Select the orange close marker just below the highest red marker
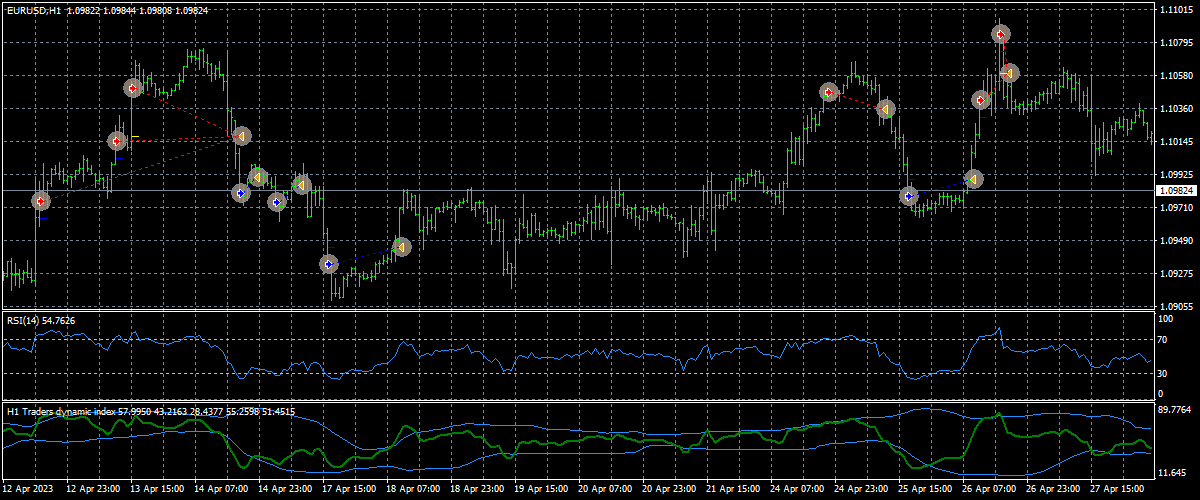The image size is (1200, 500). tap(1009, 73)
